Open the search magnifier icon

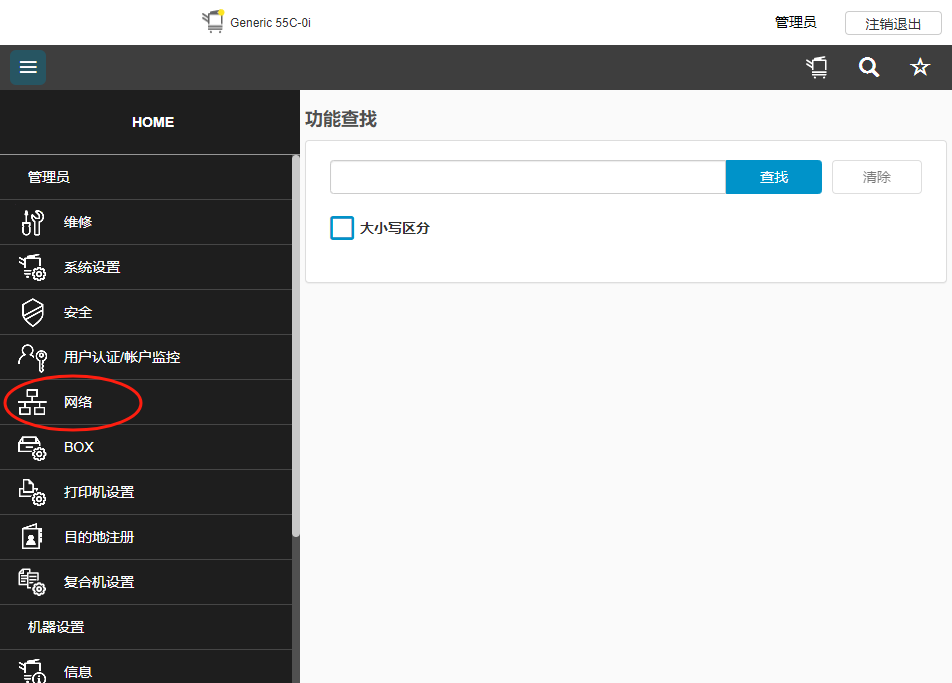(869, 67)
